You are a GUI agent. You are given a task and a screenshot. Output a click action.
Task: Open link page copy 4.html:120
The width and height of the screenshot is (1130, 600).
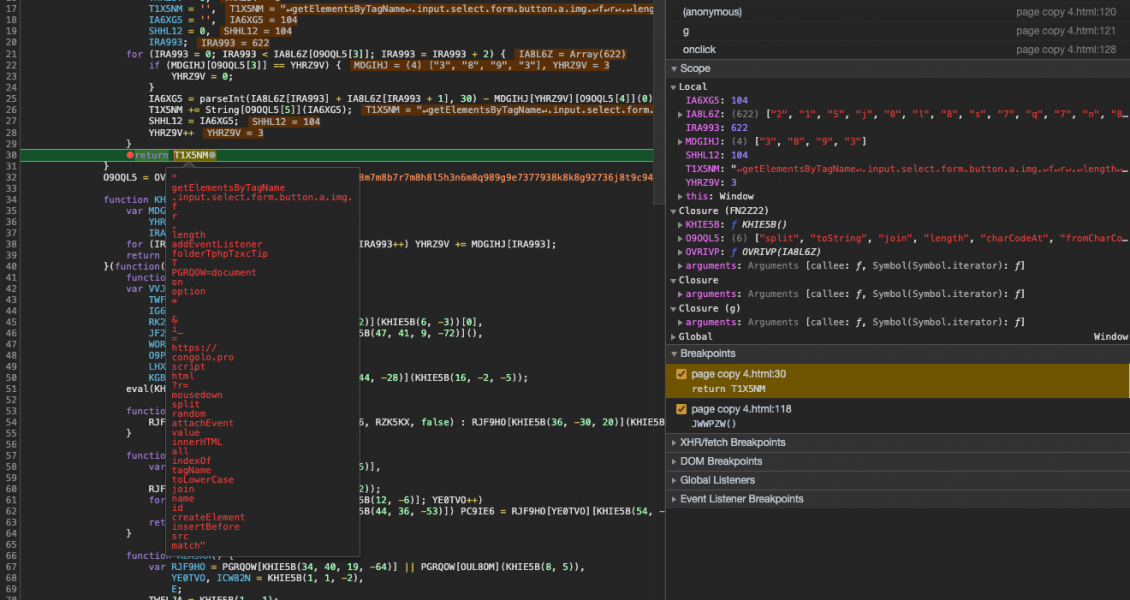pos(1066,12)
